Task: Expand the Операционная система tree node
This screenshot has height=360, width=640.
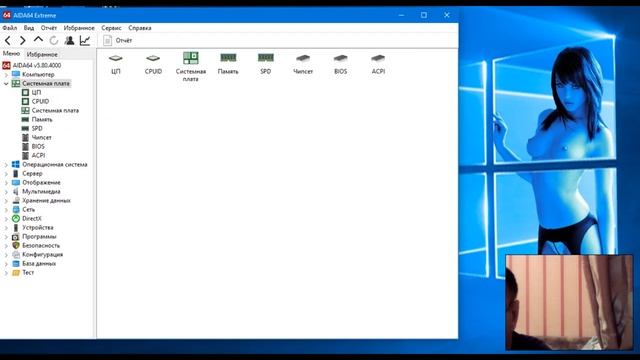Action: 6,165
